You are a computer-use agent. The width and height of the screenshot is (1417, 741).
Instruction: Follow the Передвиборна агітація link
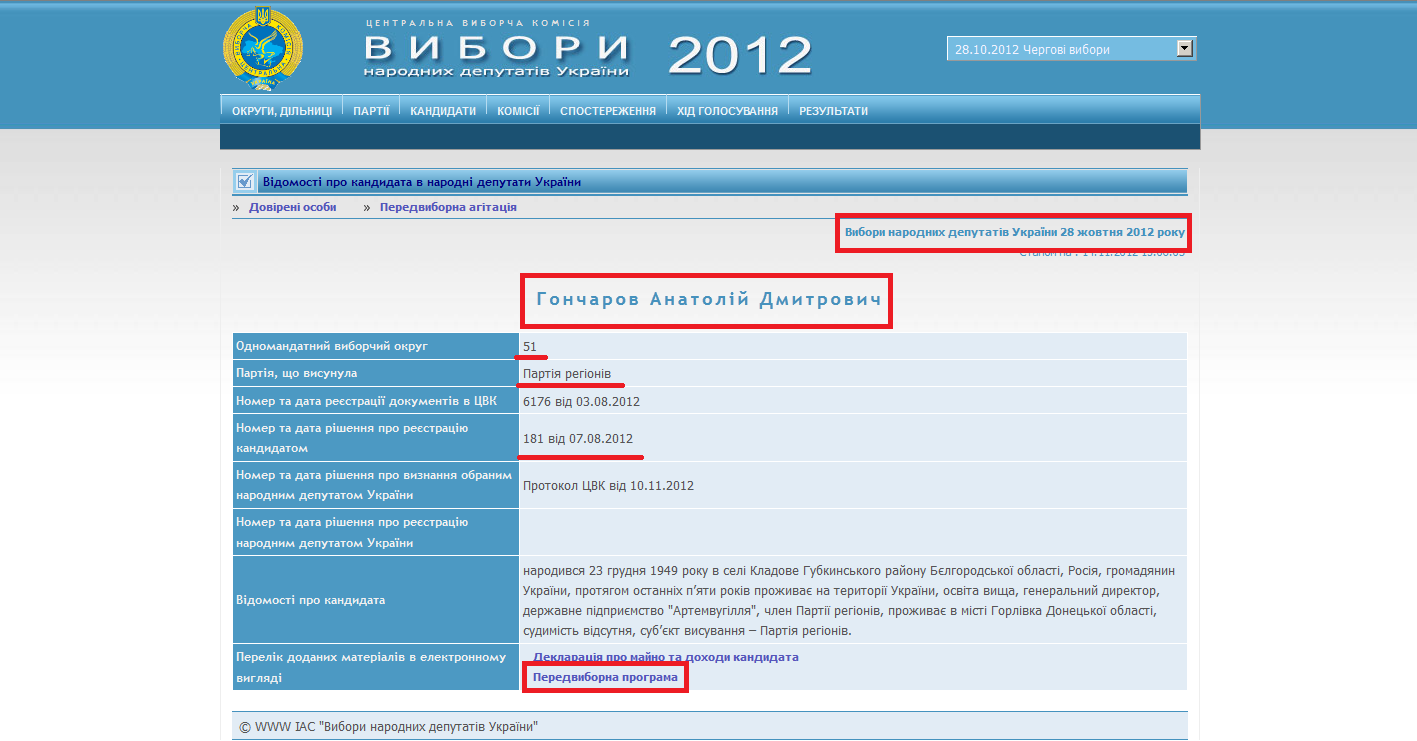coord(448,207)
